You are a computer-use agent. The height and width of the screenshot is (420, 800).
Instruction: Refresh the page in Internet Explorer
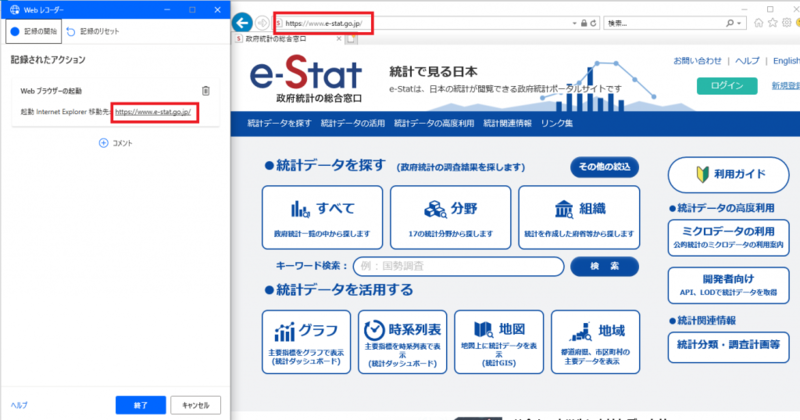click(593, 23)
